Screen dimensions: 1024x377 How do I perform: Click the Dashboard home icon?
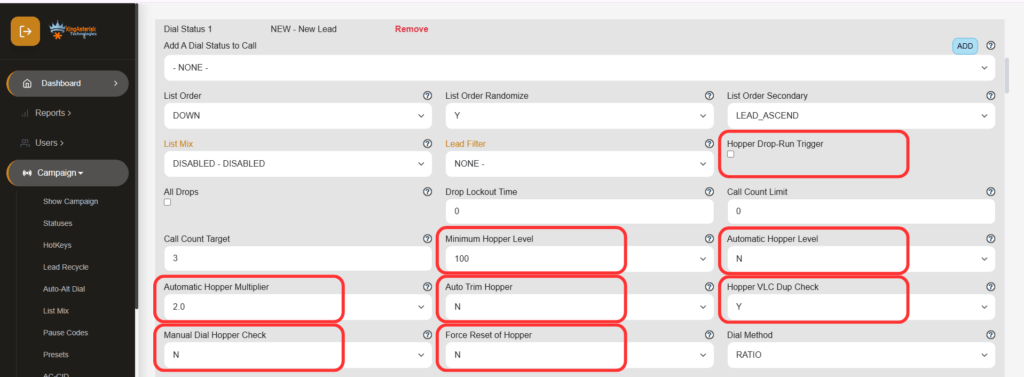[27, 84]
